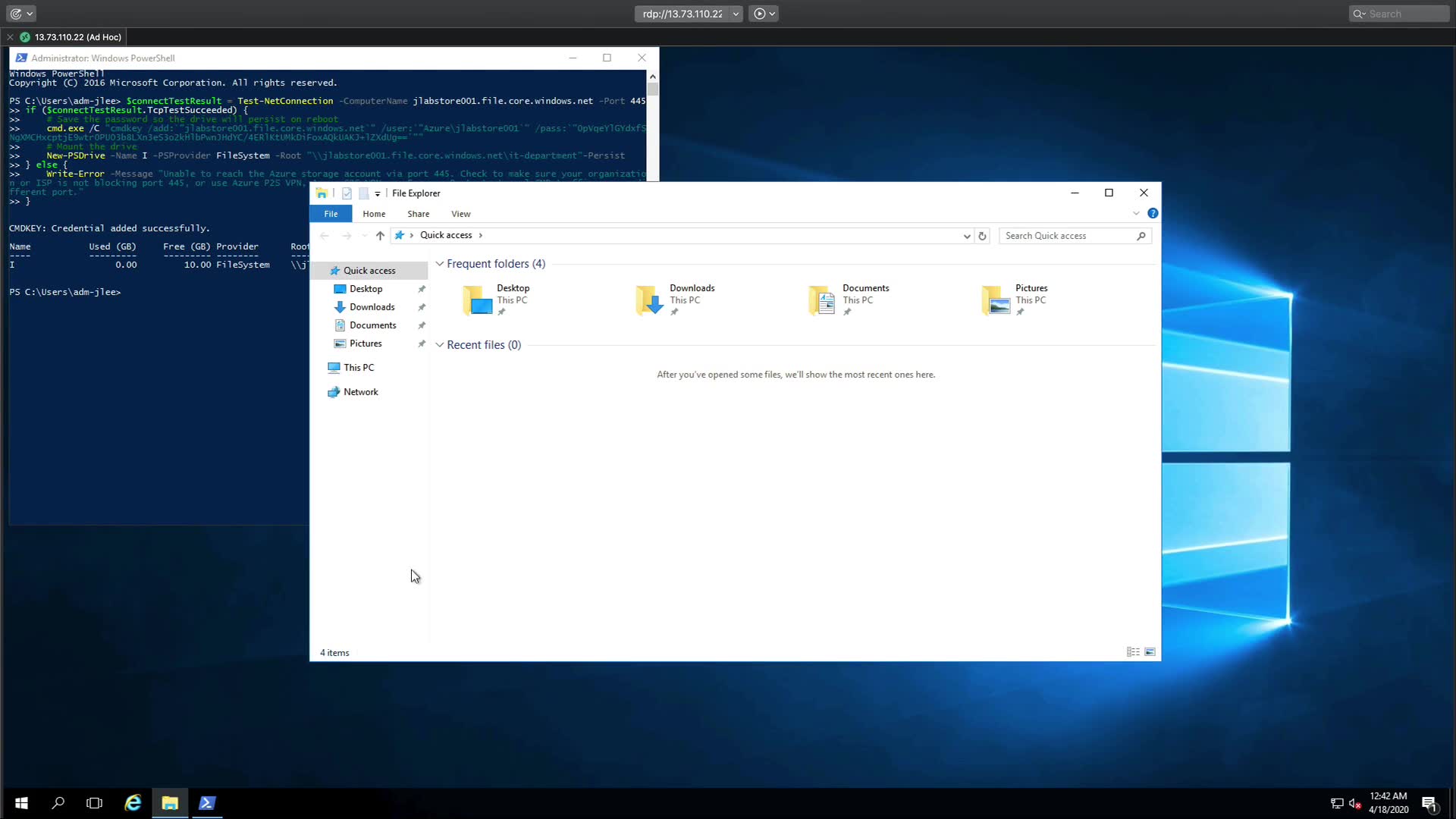The image size is (1456, 819).
Task: Refresh the Quick access view
Action: (x=982, y=236)
